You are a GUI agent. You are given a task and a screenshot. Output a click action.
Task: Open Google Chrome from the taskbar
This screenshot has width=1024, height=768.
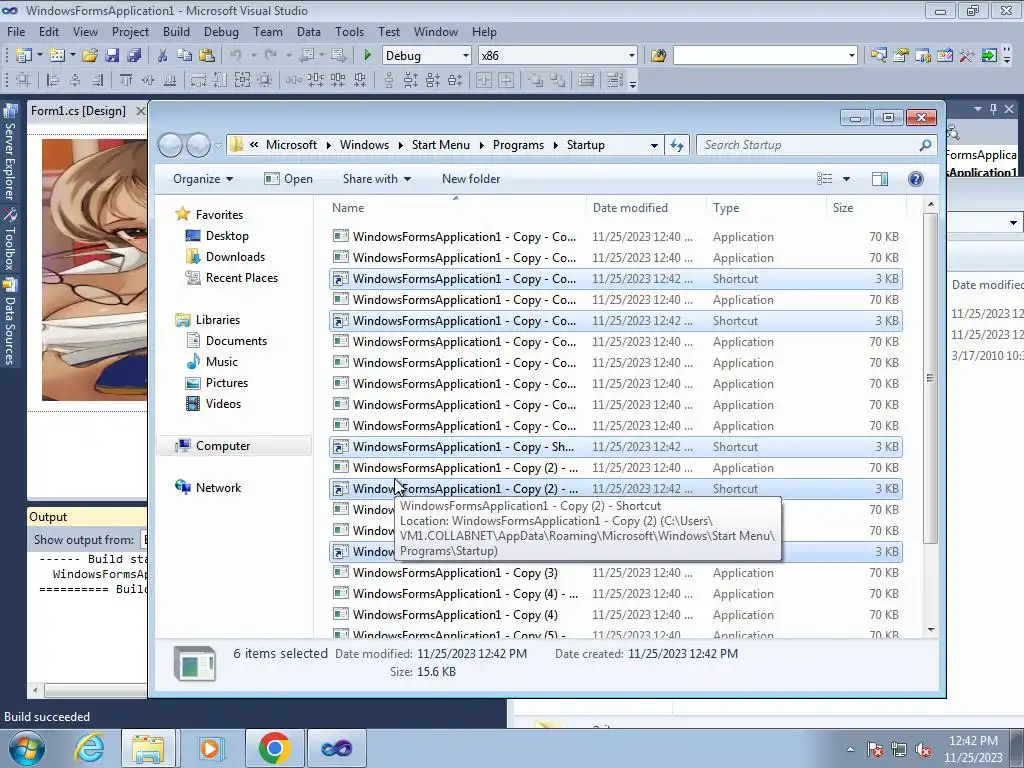point(274,748)
